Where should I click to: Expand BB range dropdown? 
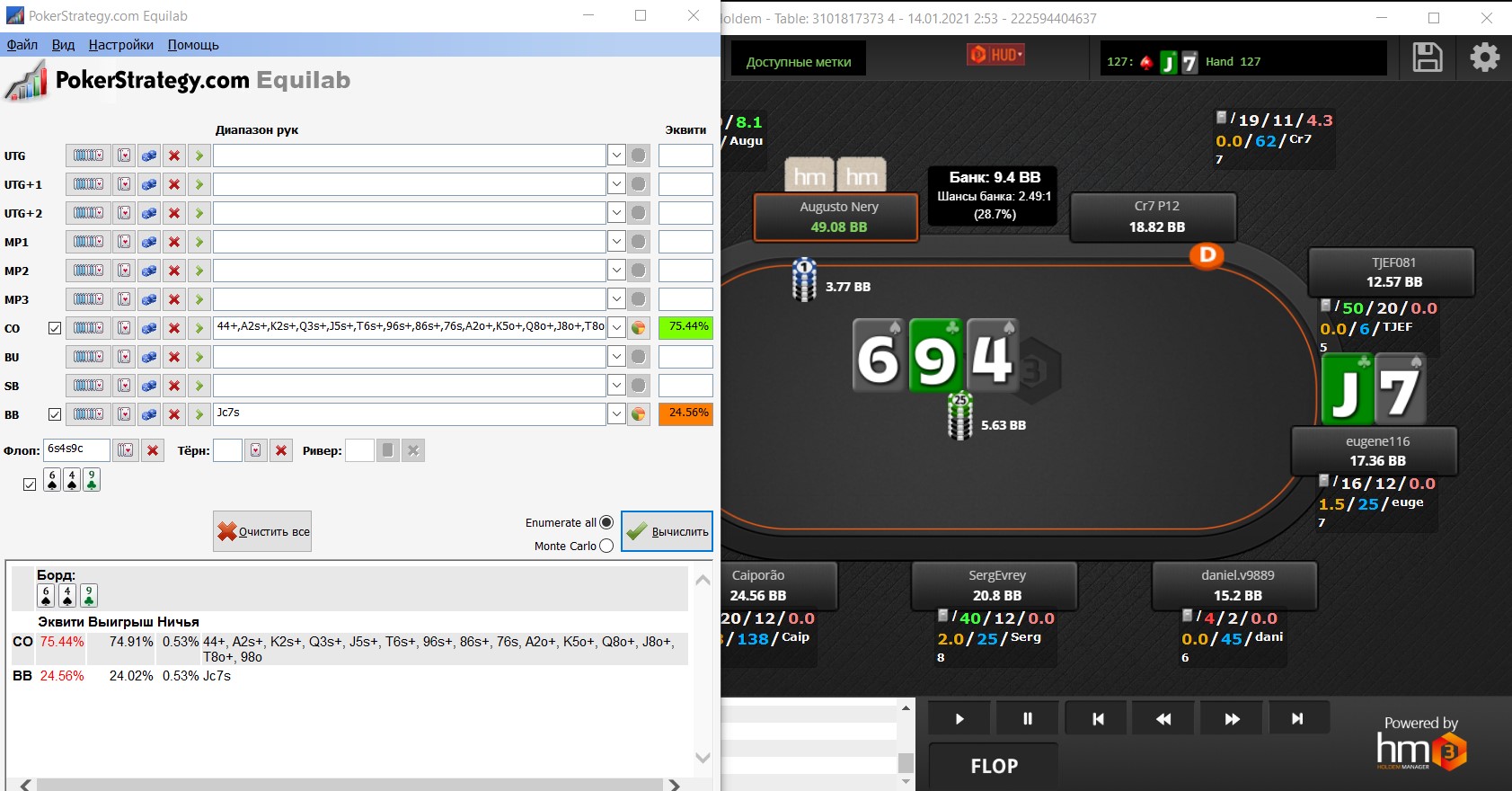click(x=616, y=414)
